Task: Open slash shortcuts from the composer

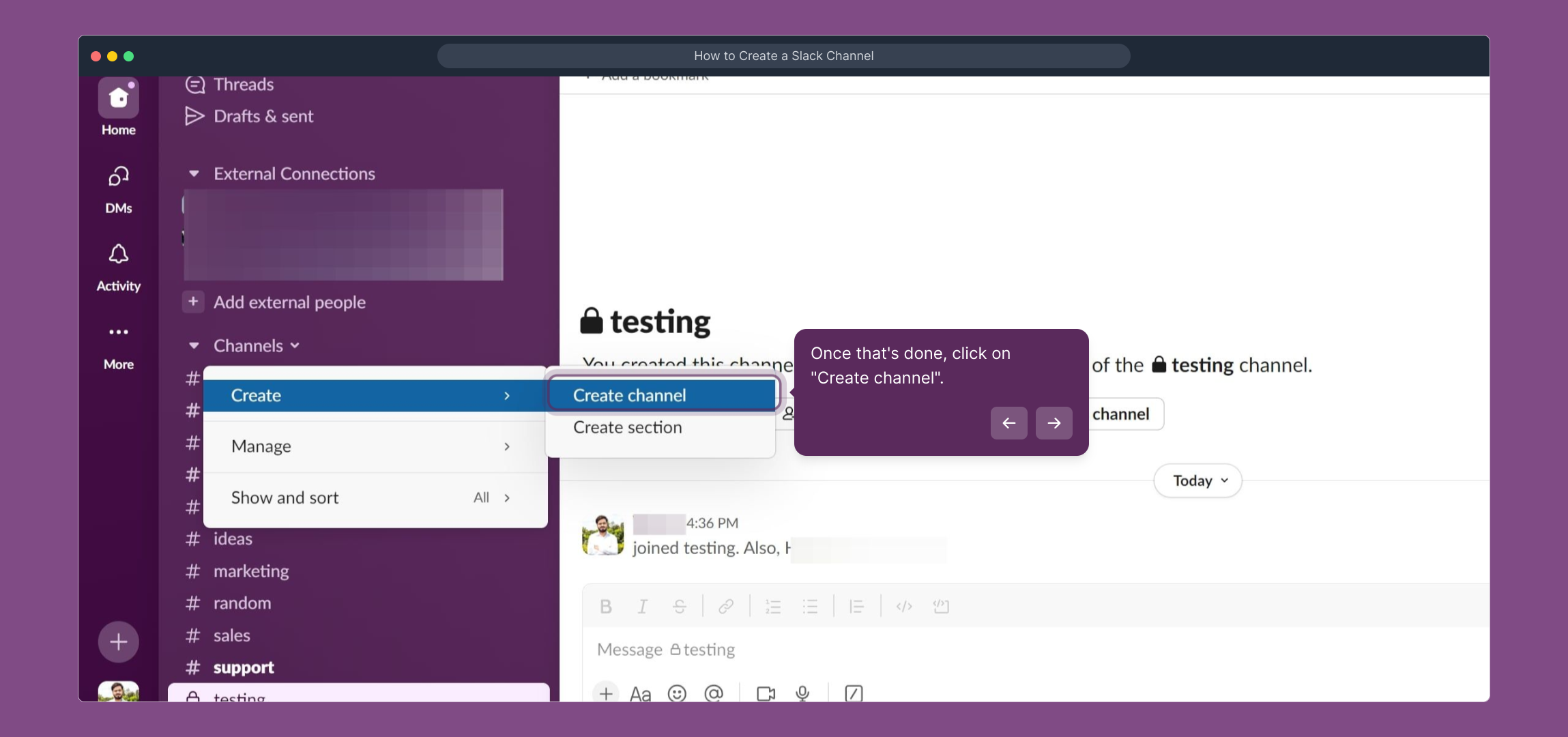Action: click(852, 693)
